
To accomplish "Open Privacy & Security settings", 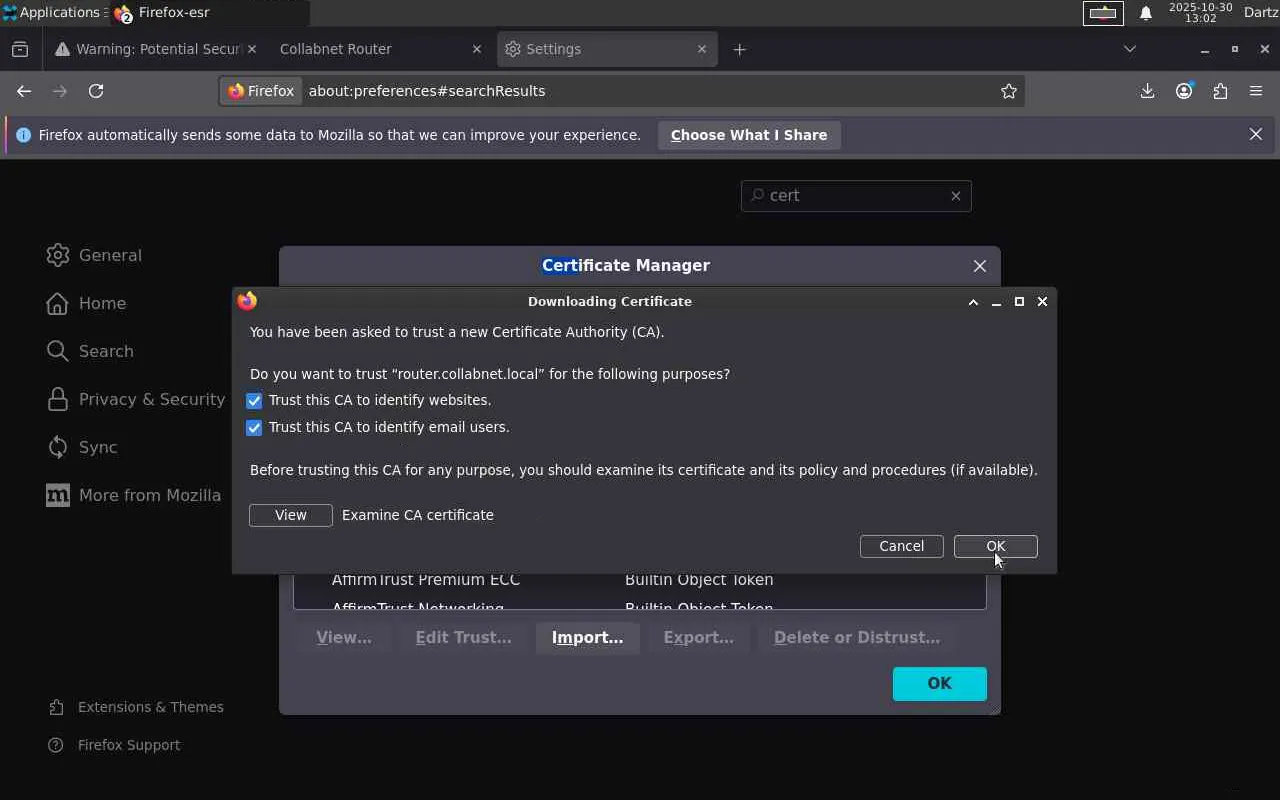I will point(136,399).
